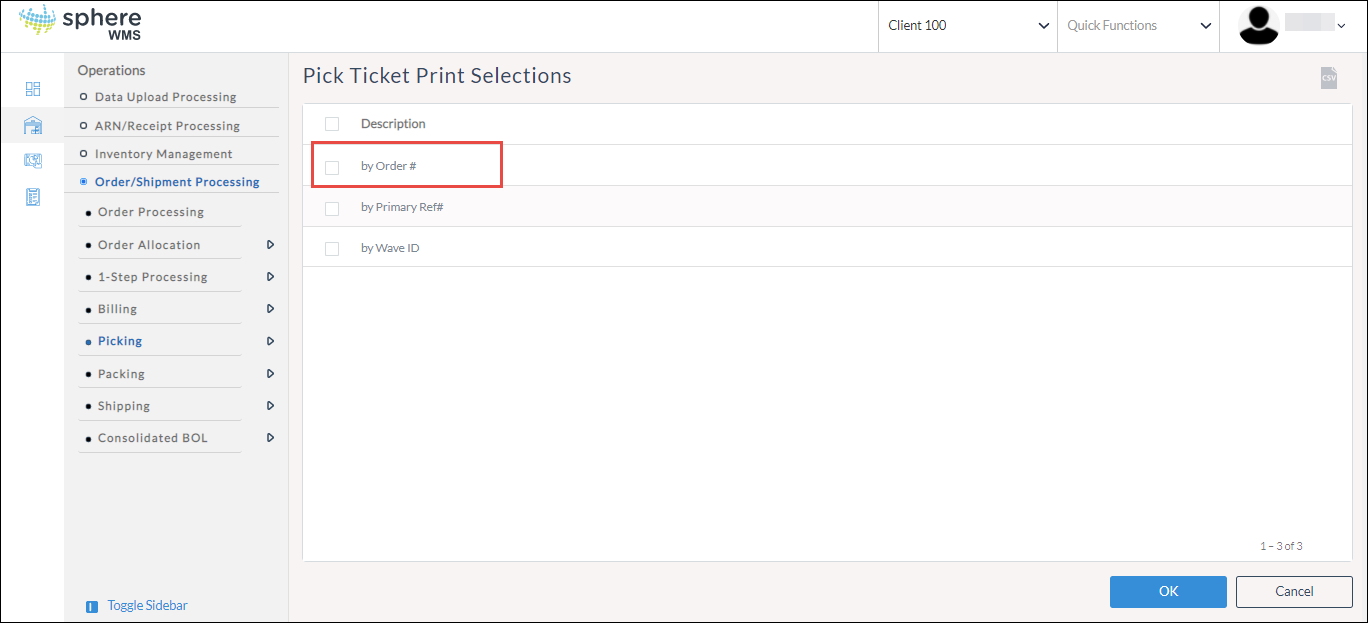Screen dimensions: 1368x623
Task: Expand Packing submenu arrow
Action: [x=270, y=374]
